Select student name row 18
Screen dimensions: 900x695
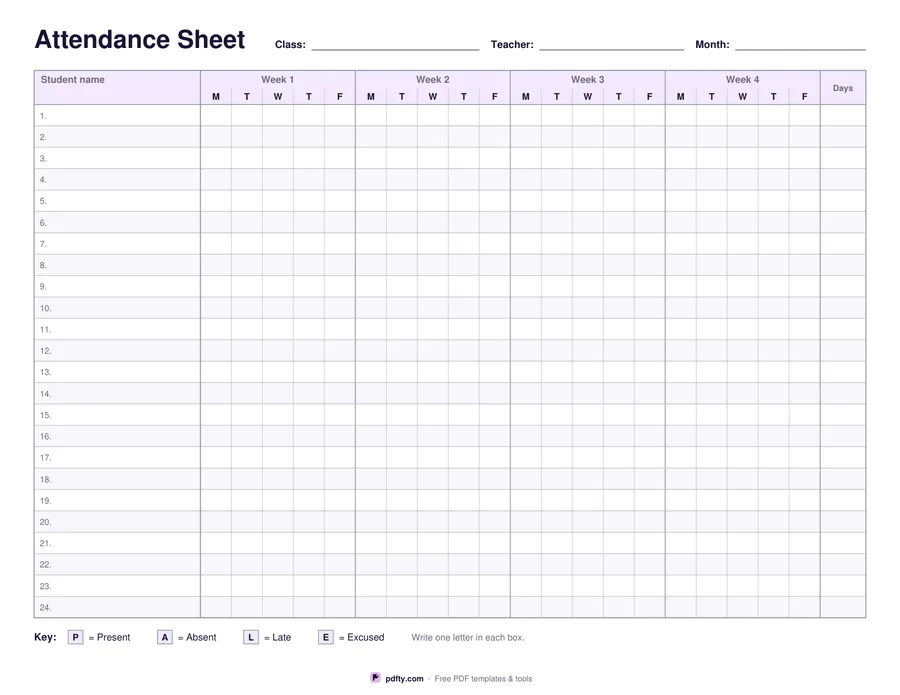point(117,479)
